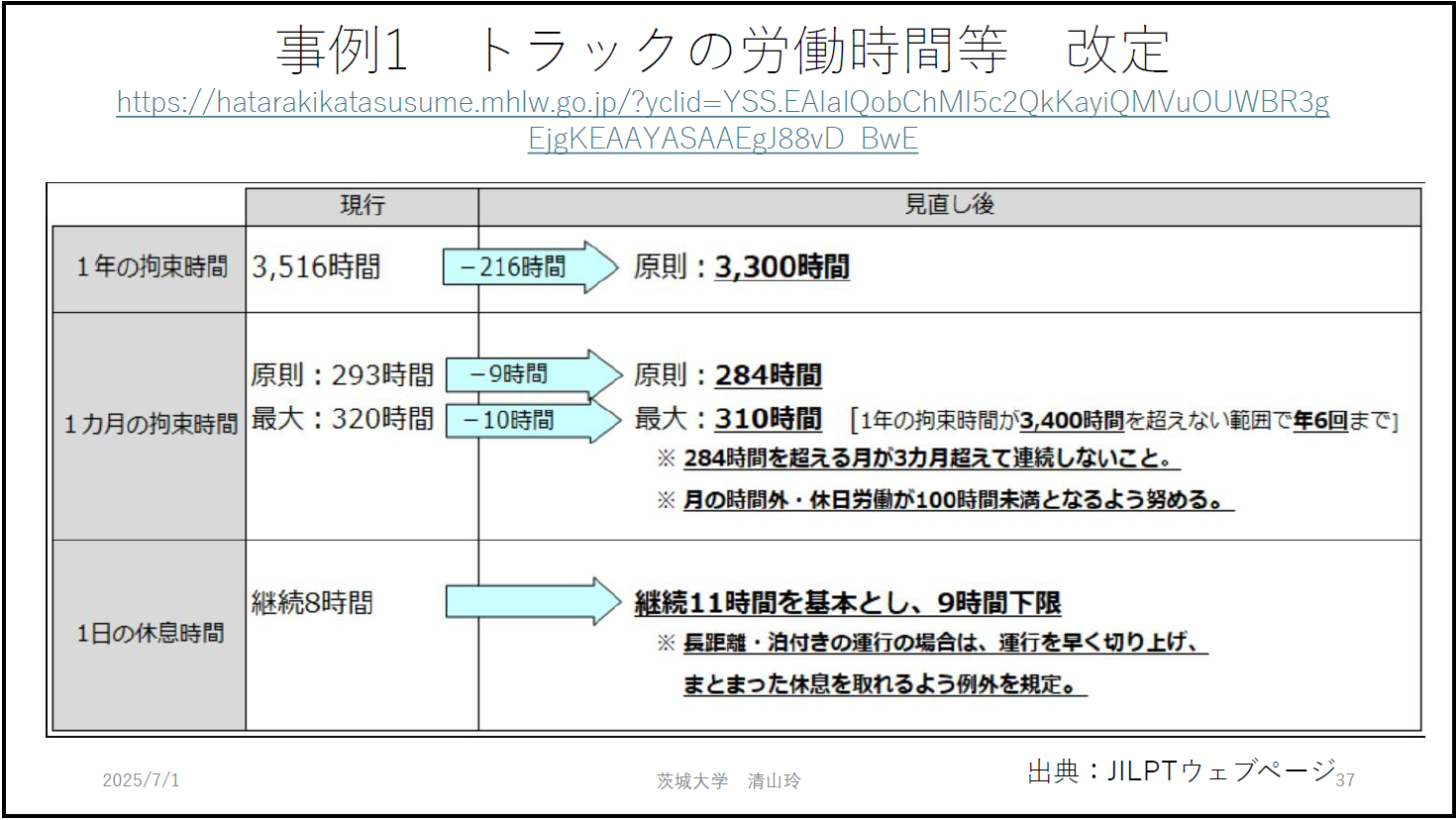
Task: Click the 出典：JILPTウェブページ source caption
Action: coord(1181,770)
